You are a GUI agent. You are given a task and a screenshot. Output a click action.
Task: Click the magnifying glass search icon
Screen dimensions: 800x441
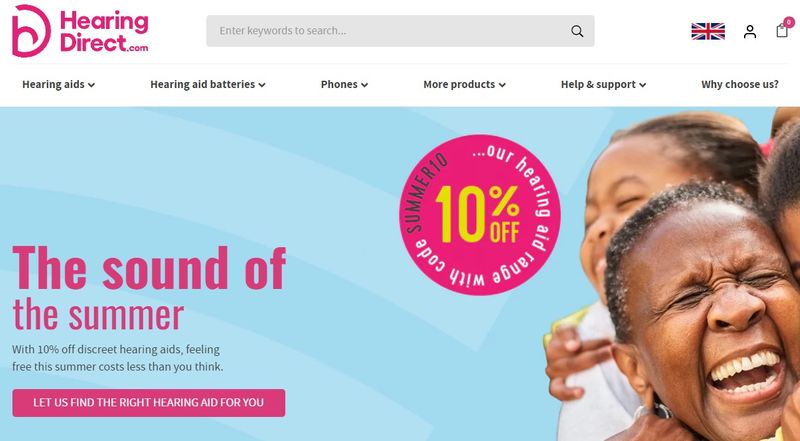(x=577, y=31)
